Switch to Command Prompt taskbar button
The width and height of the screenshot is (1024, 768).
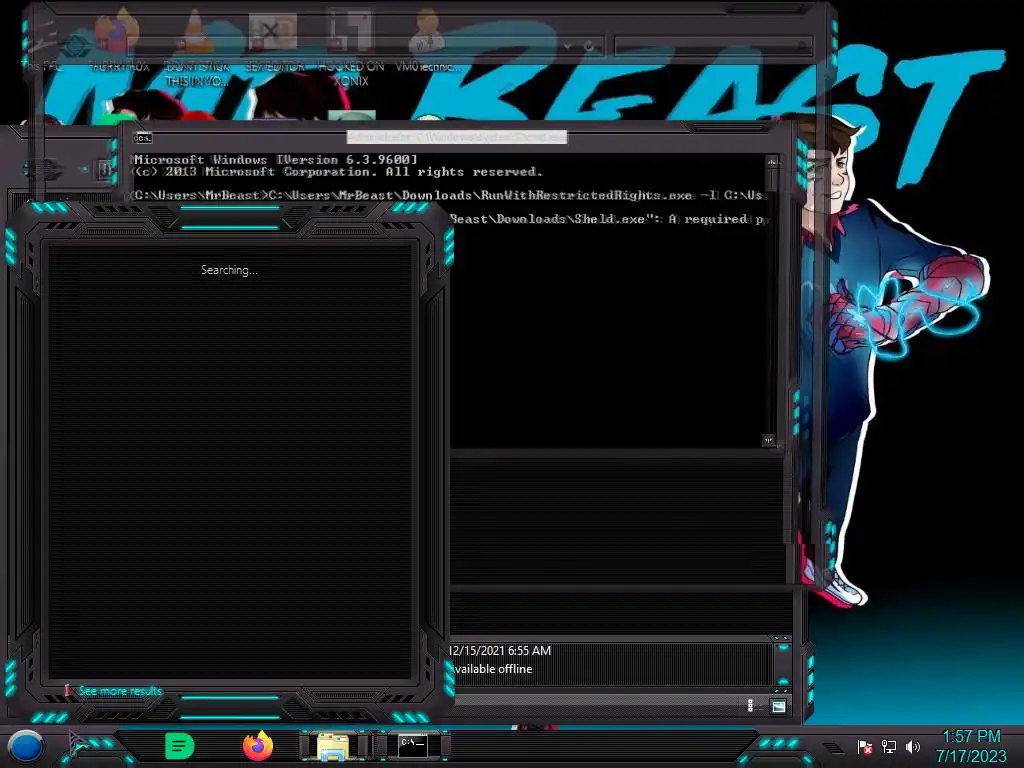click(x=413, y=745)
